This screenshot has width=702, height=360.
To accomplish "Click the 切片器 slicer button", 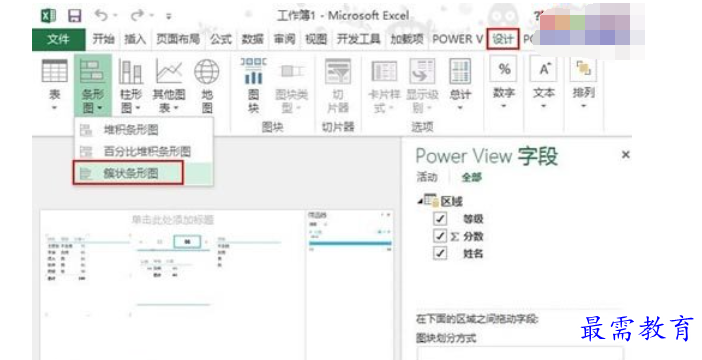I will [x=338, y=85].
